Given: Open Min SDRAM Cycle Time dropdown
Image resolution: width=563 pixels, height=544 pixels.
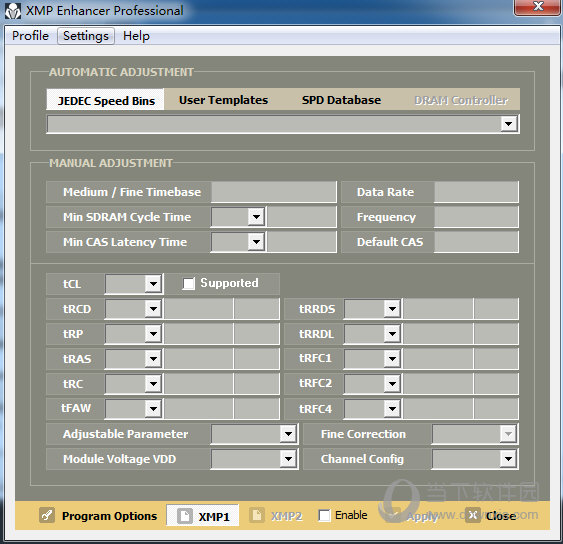Looking at the screenshot, I should [256, 217].
